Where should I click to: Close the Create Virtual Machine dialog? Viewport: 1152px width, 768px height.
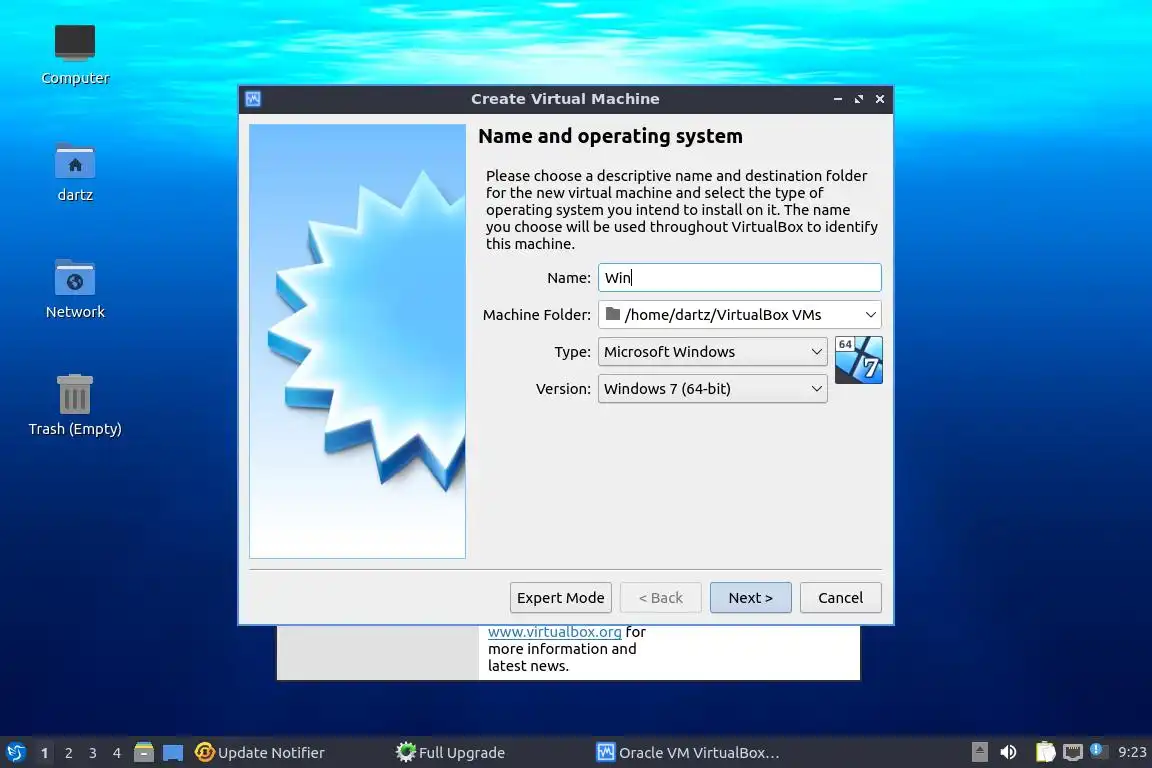coord(879,98)
